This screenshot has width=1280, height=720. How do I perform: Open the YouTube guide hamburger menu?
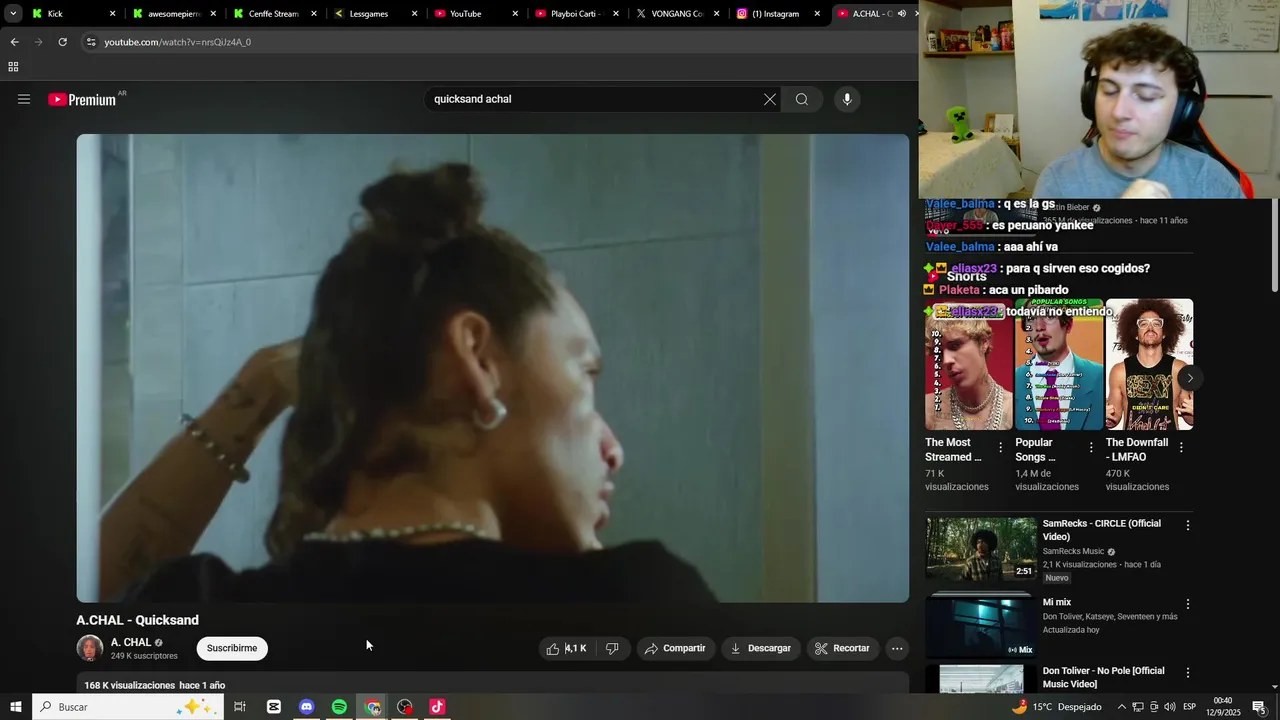pyautogui.click(x=24, y=99)
